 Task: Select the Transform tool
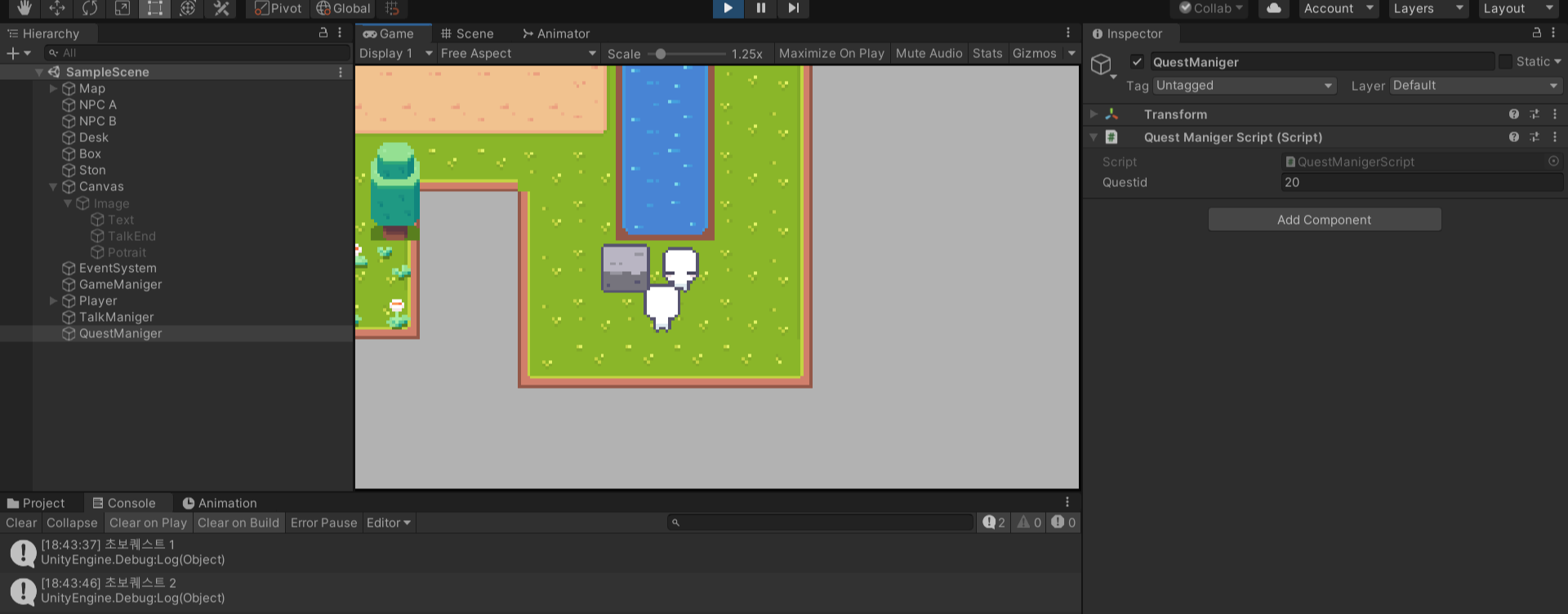click(x=188, y=8)
